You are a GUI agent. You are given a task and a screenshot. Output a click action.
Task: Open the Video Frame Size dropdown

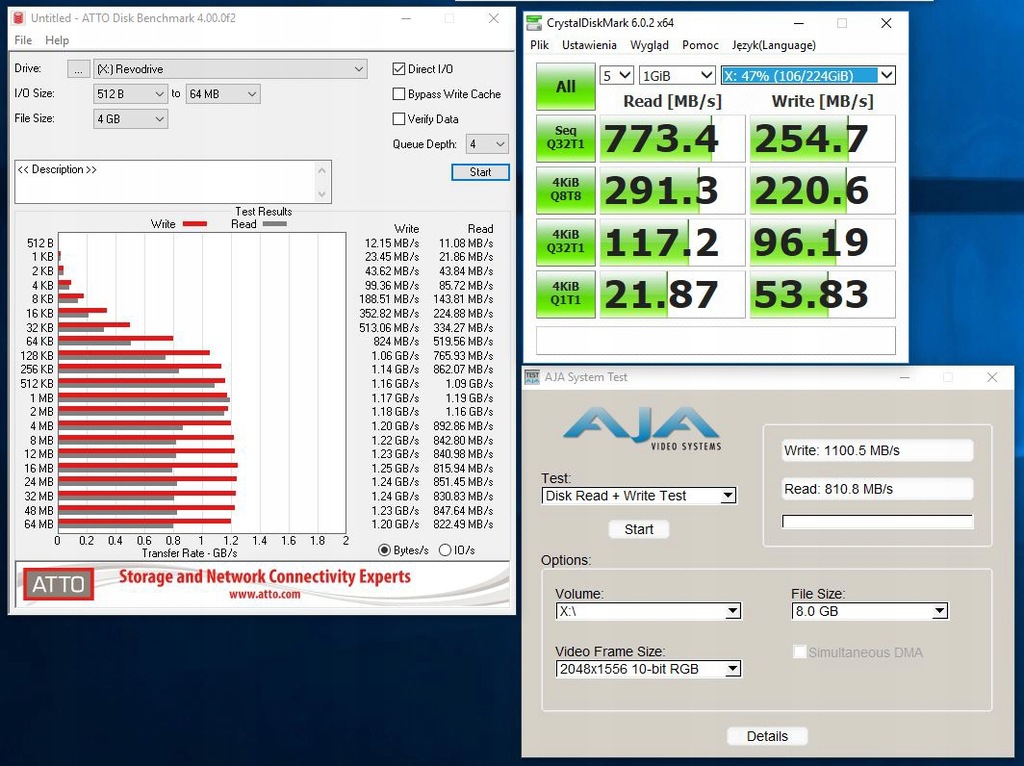648,669
